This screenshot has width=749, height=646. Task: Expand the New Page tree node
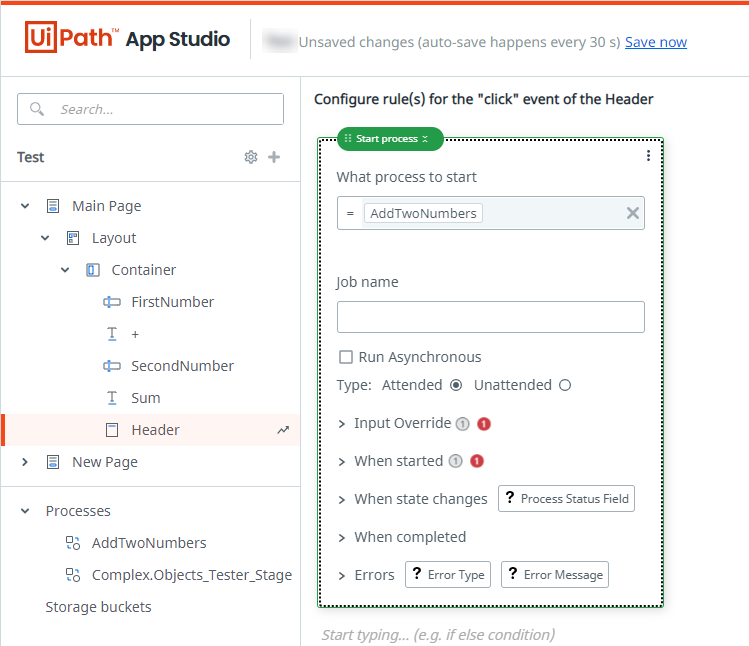25,462
